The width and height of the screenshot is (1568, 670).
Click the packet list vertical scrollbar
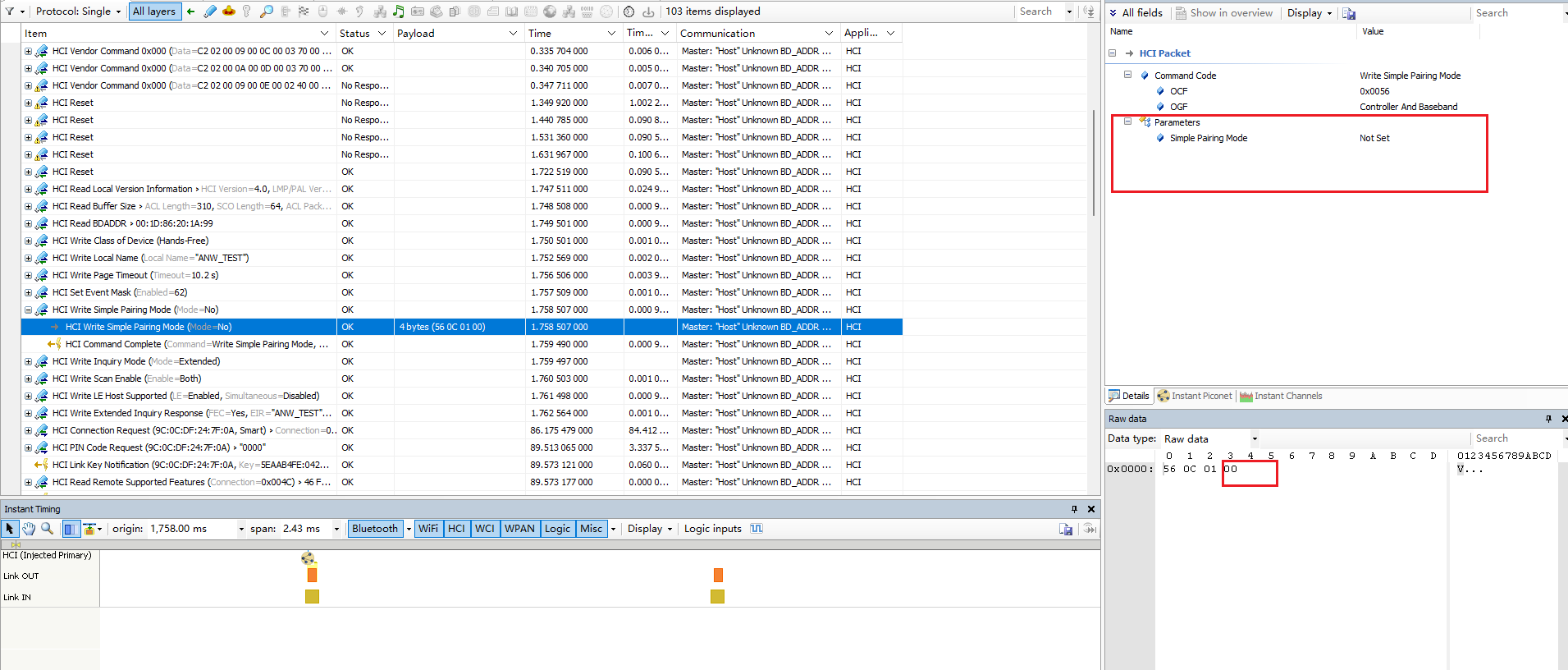[x=1094, y=163]
